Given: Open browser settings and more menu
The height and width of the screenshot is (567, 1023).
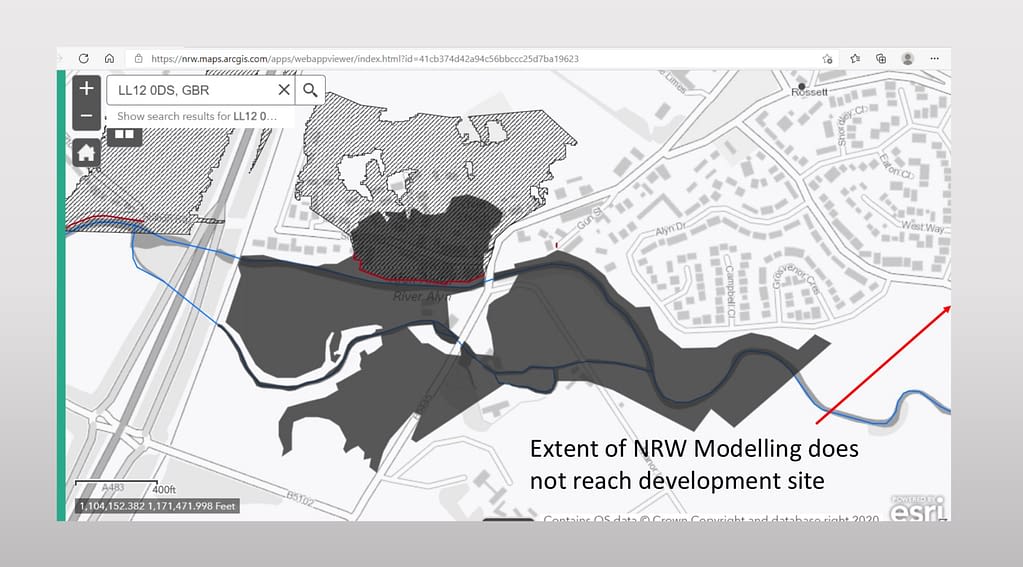Looking at the screenshot, I should [934, 59].
